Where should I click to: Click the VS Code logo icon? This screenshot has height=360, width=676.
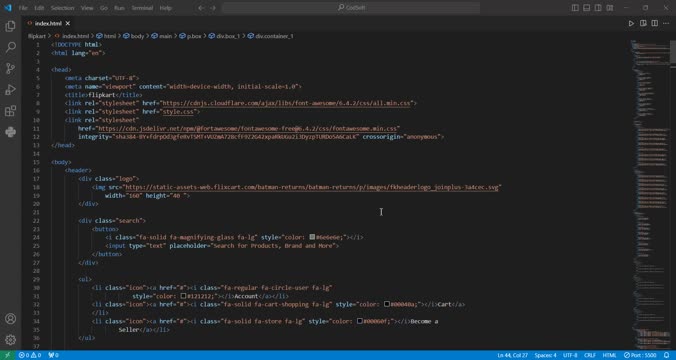(x=7, y=8)
